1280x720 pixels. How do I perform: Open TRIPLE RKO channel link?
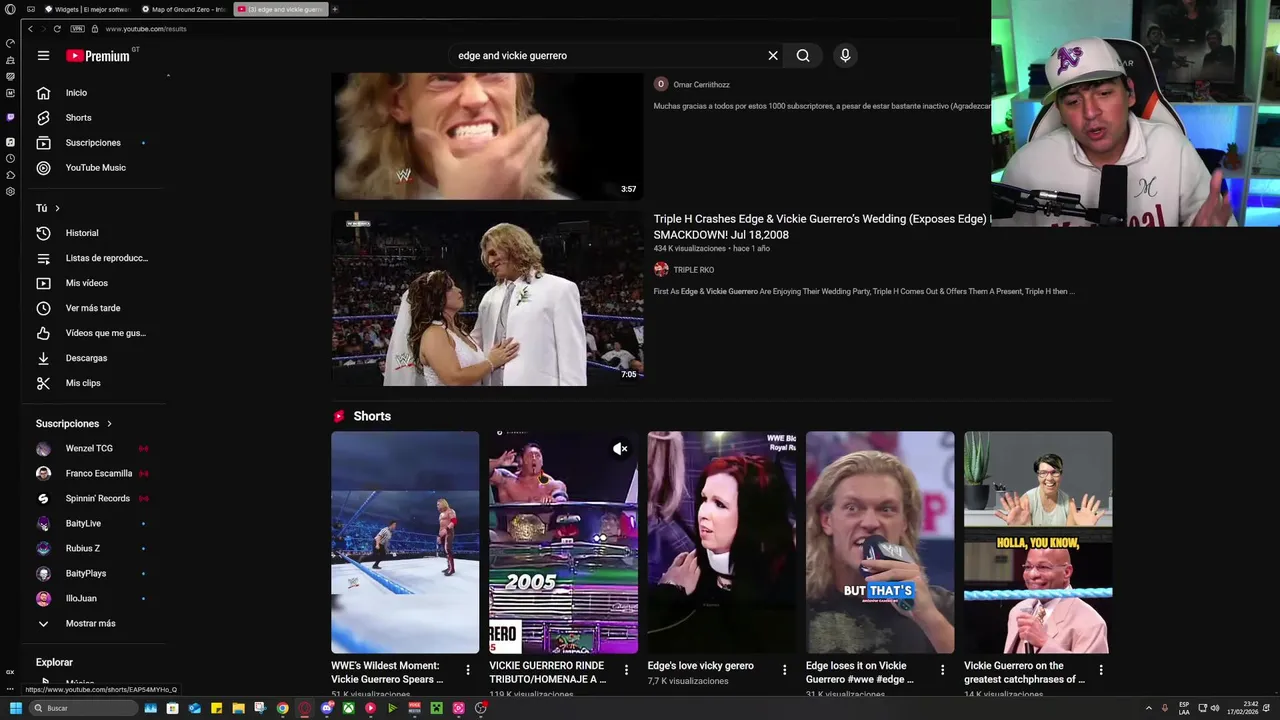click(693, 270)
